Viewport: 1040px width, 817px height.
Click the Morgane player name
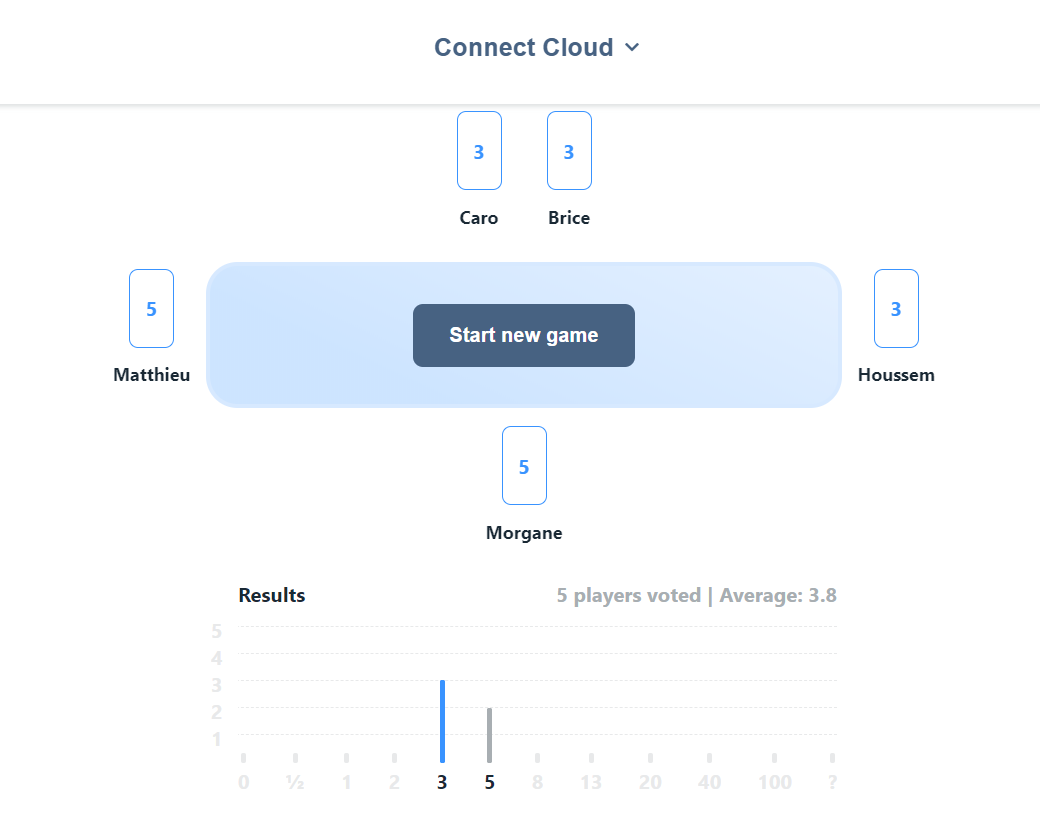(x=524, y=533)
